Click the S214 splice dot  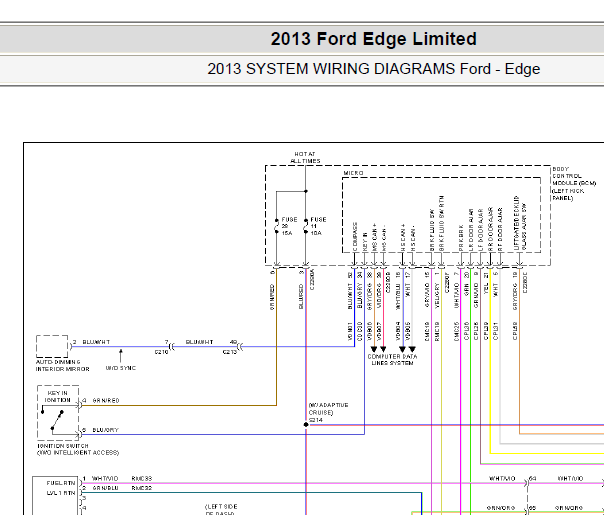[x=306, y=424]
